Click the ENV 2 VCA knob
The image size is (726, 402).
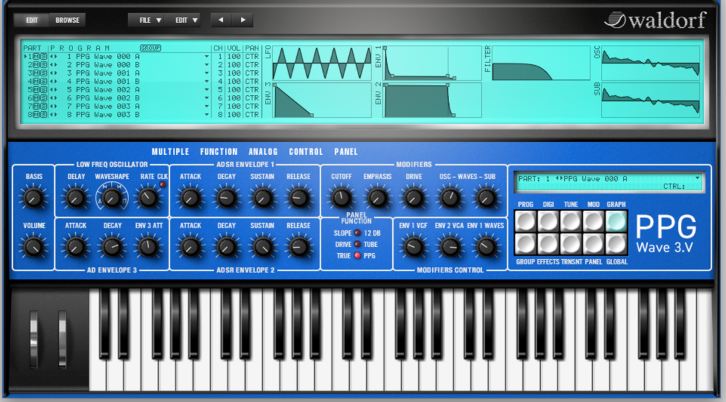click(450, 247)
